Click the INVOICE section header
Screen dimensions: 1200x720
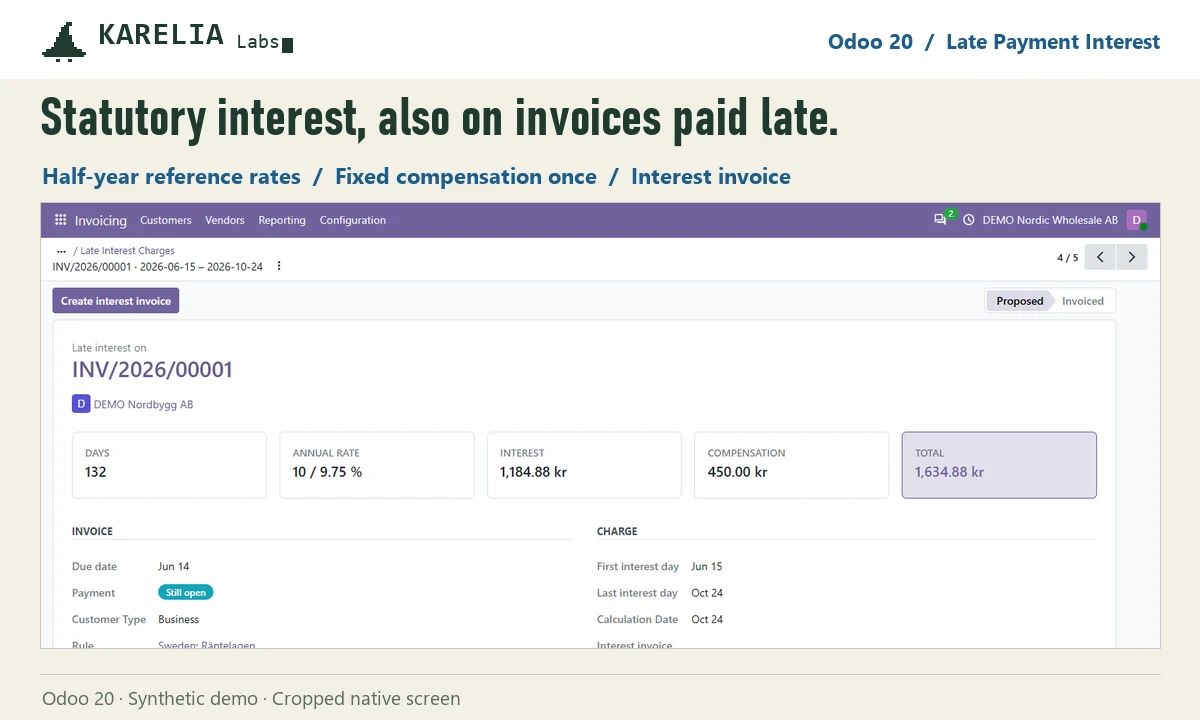(92, 531)
